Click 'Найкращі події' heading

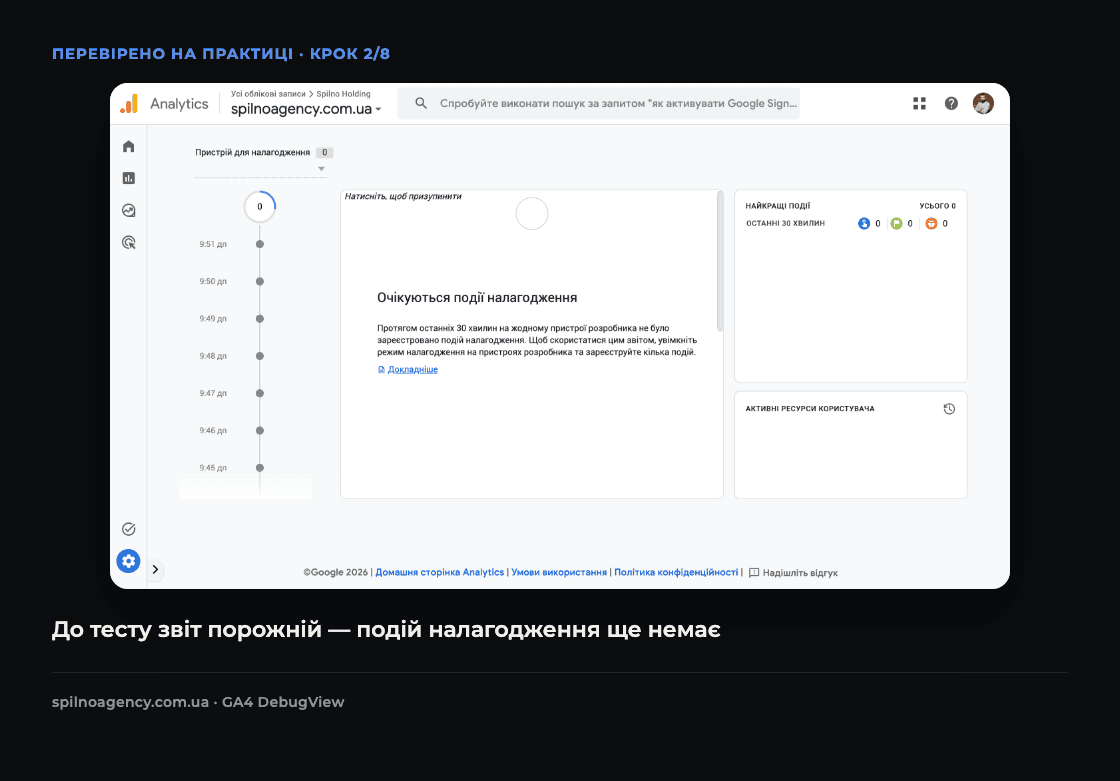point(778,206)
